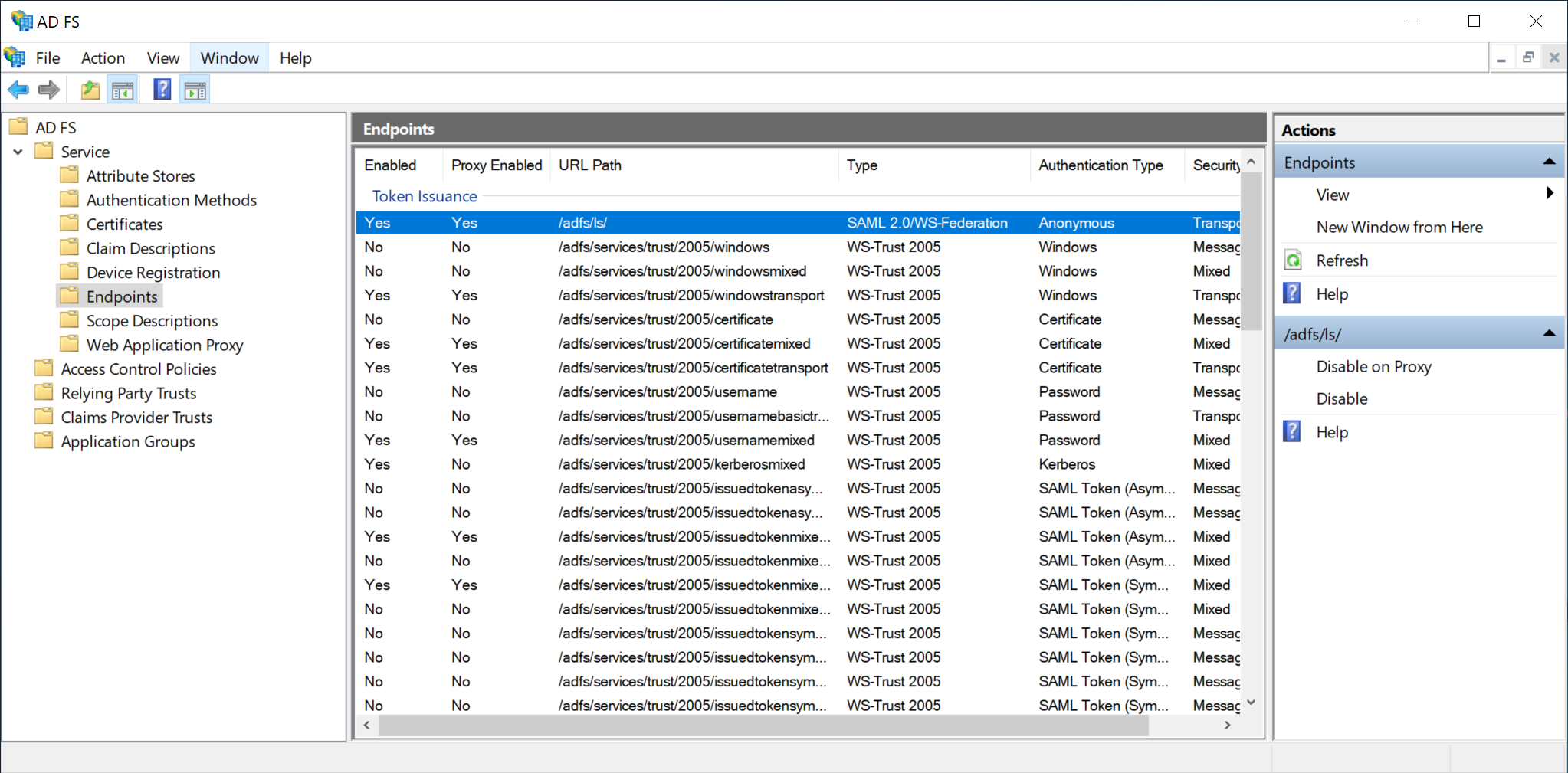Screen dimensions: 1568x773
Task: Collapse the Service tree node
Action: [18, 152]
